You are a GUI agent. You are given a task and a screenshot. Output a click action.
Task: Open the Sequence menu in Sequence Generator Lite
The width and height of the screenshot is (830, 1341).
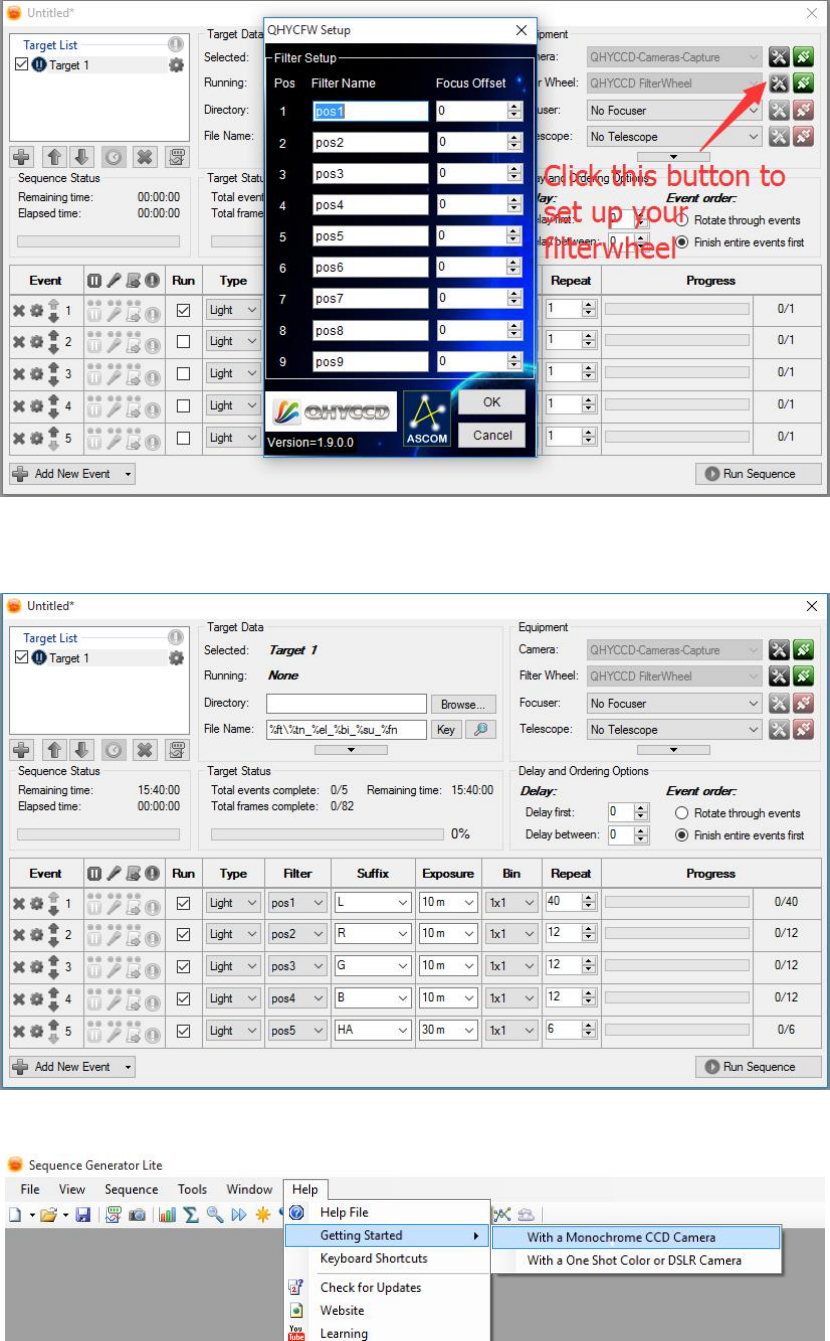pos(131,1189)
